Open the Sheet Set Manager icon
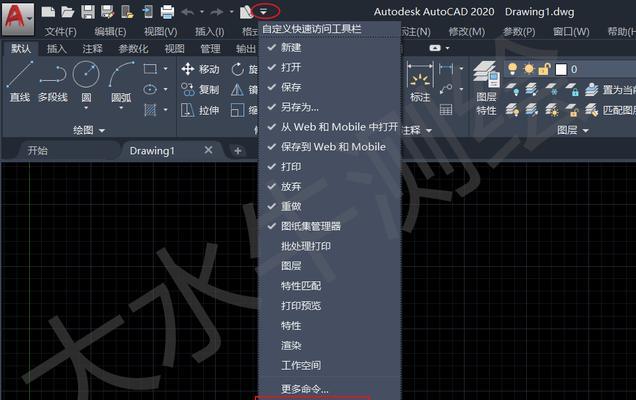Viewport: 636px width, 400px height. pyautogui.click(x=247, y=12)
